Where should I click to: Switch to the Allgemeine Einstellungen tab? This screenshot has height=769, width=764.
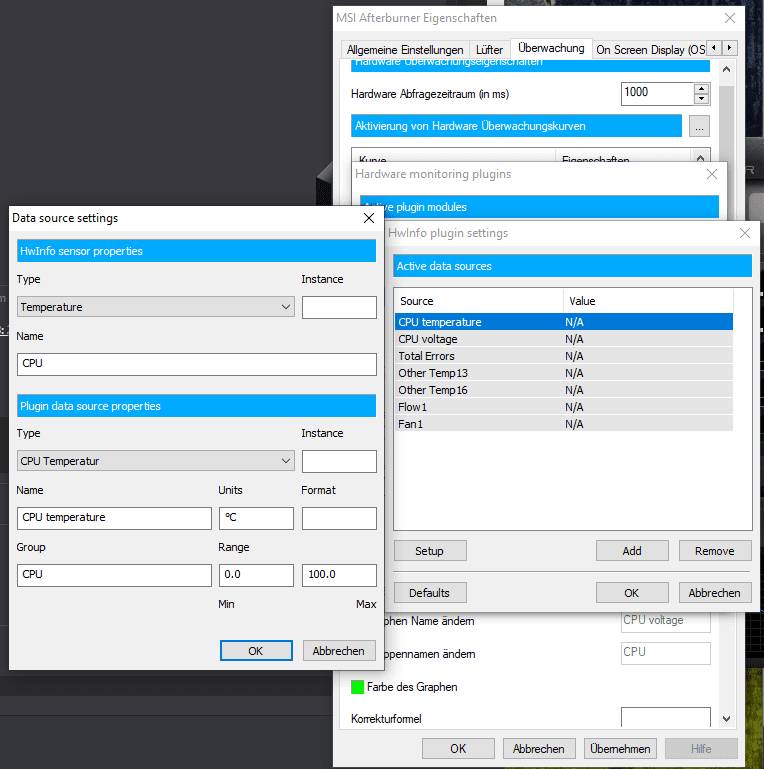coord(405,50)
